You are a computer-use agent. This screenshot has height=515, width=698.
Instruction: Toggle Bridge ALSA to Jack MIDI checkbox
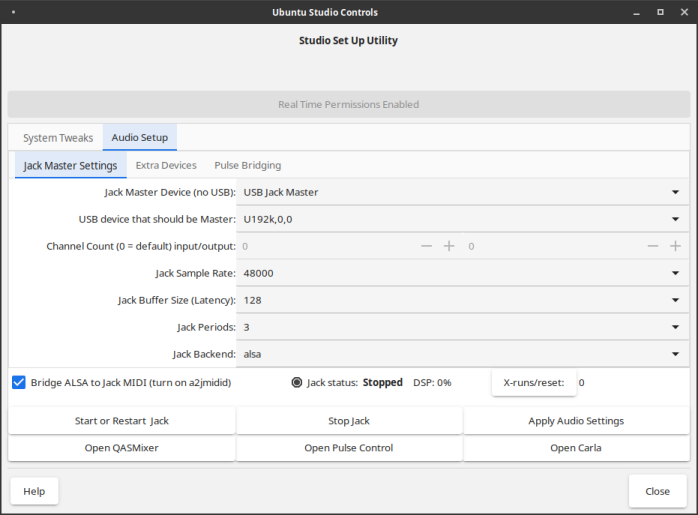19,382
